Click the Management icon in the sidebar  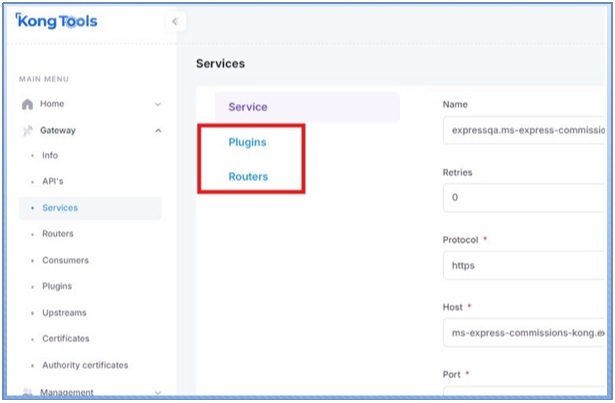[27, 393]
